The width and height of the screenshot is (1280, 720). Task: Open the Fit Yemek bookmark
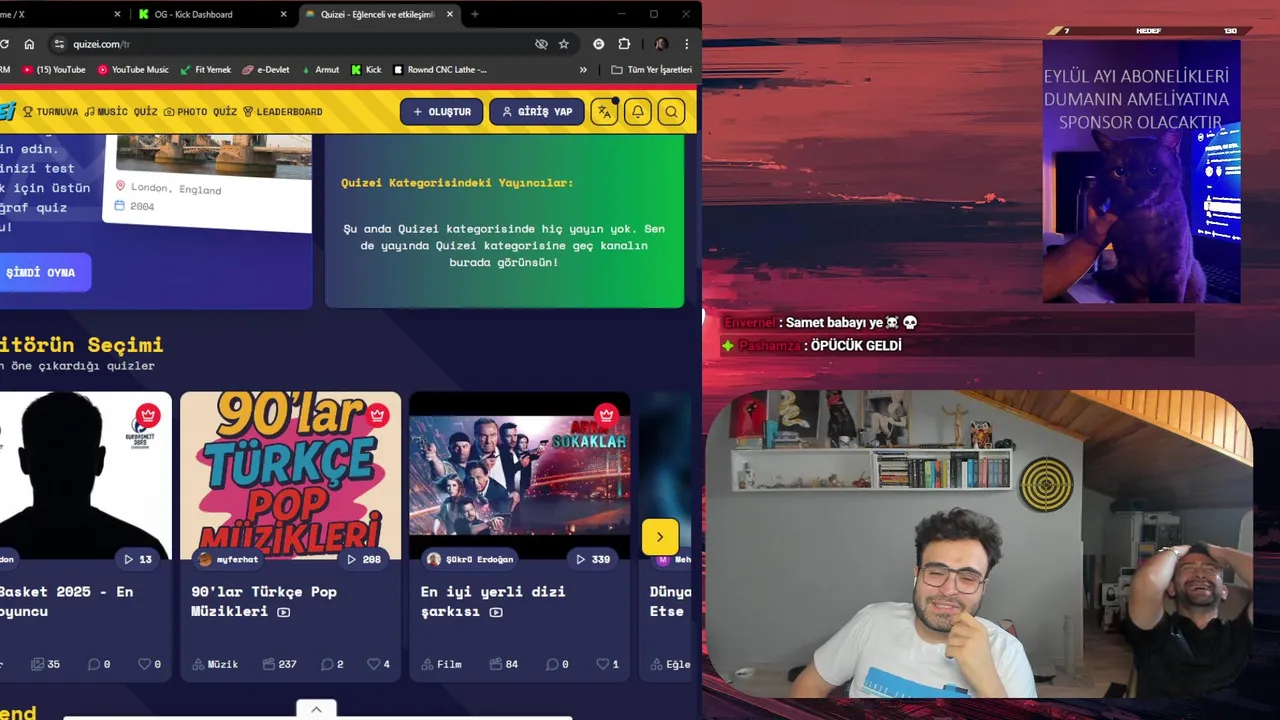pyautogui.click(x=205, y=70)
